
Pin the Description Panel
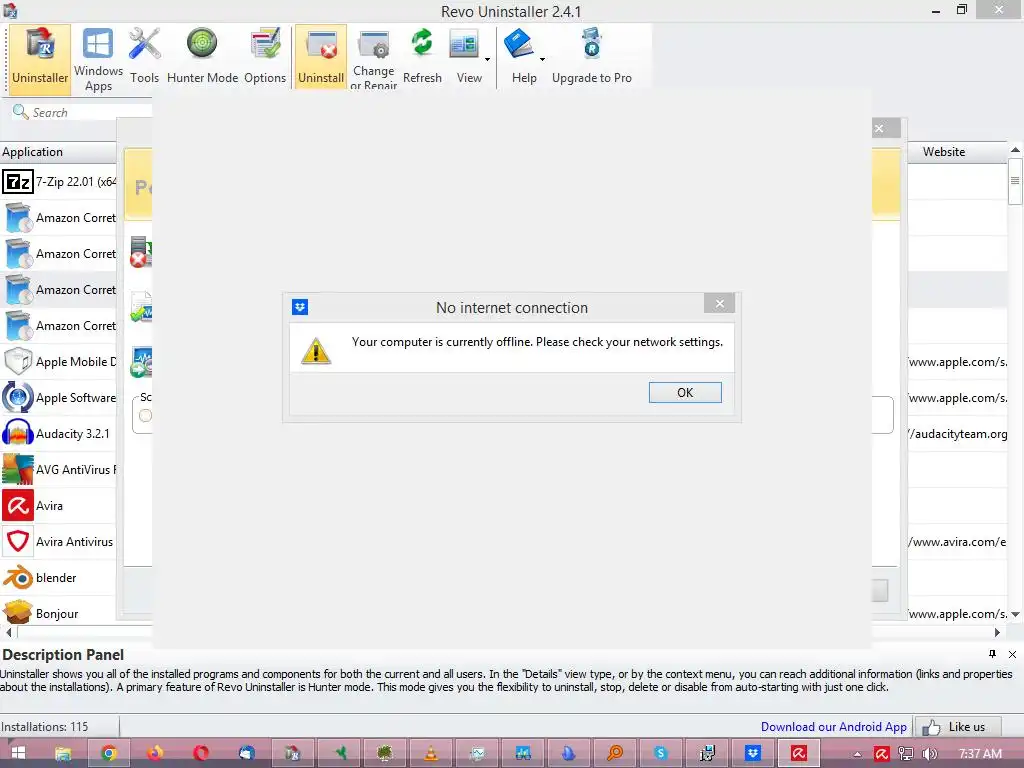click(x=993, y=654)
